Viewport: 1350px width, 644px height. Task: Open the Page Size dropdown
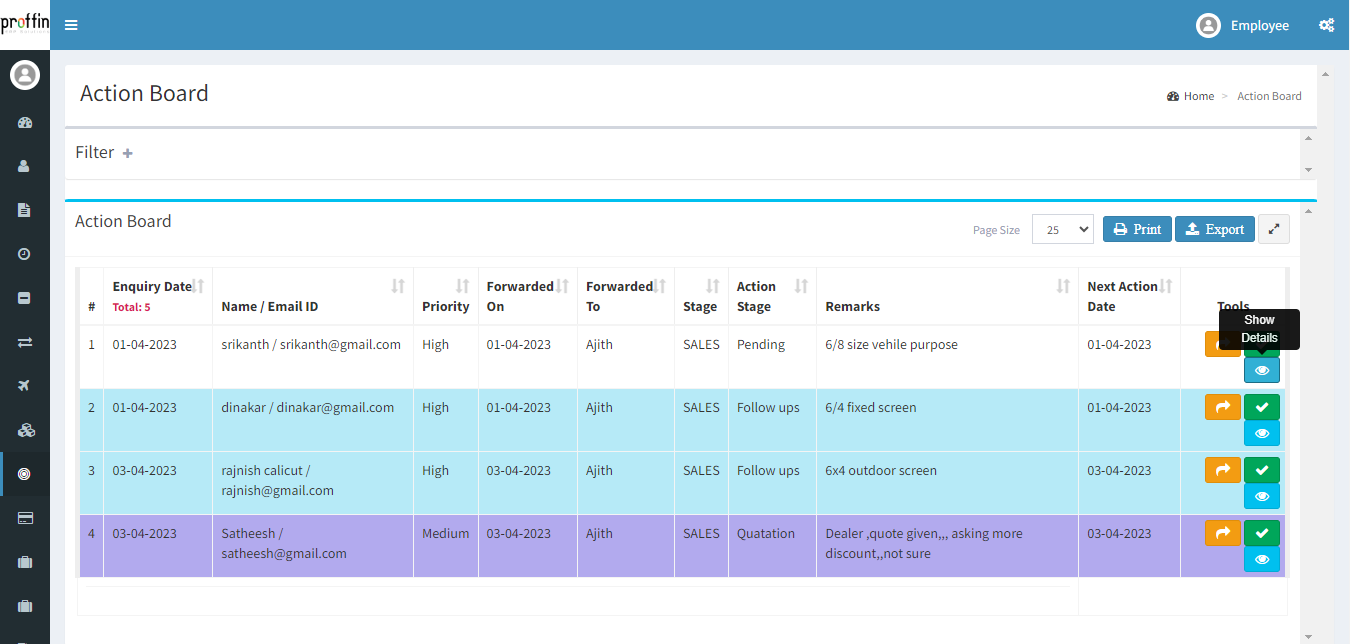(1063, 229)
